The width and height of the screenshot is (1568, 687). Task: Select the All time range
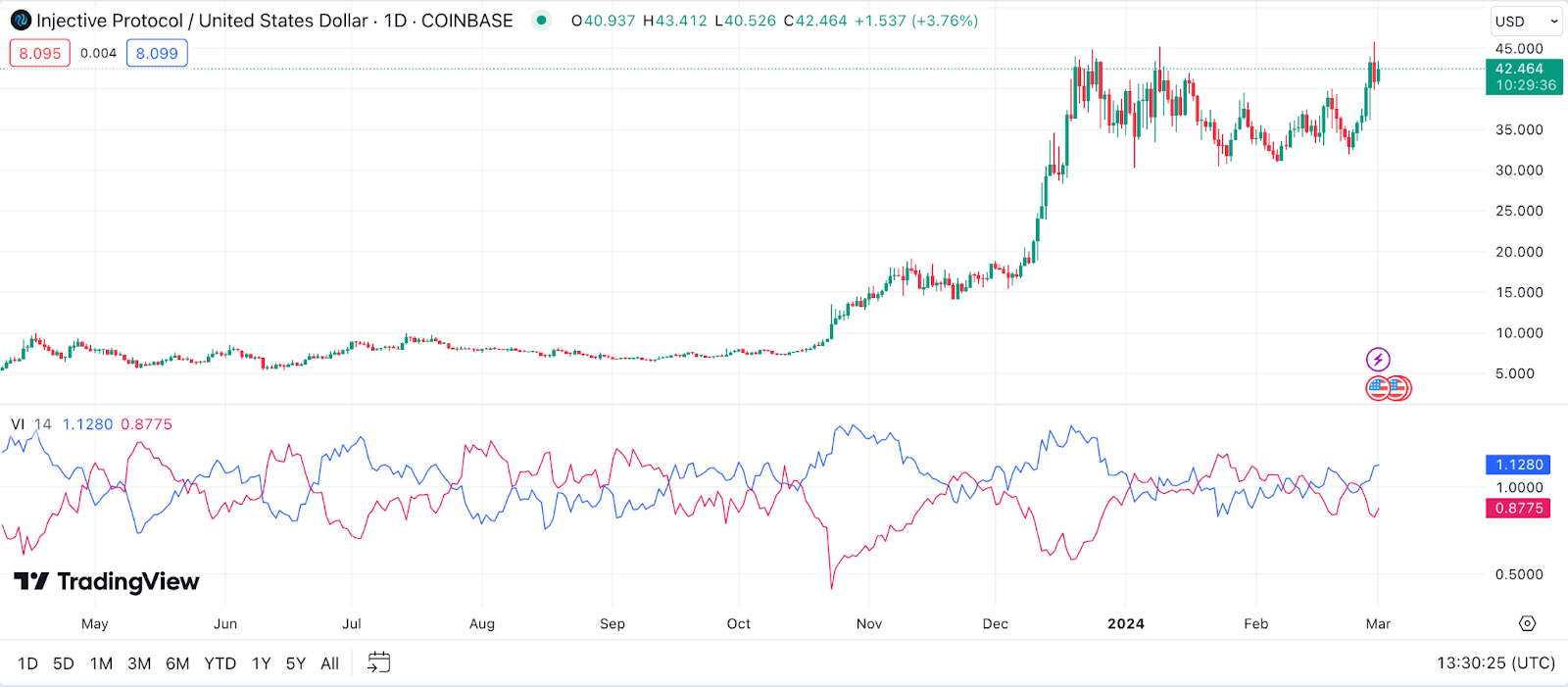(330, 663)
